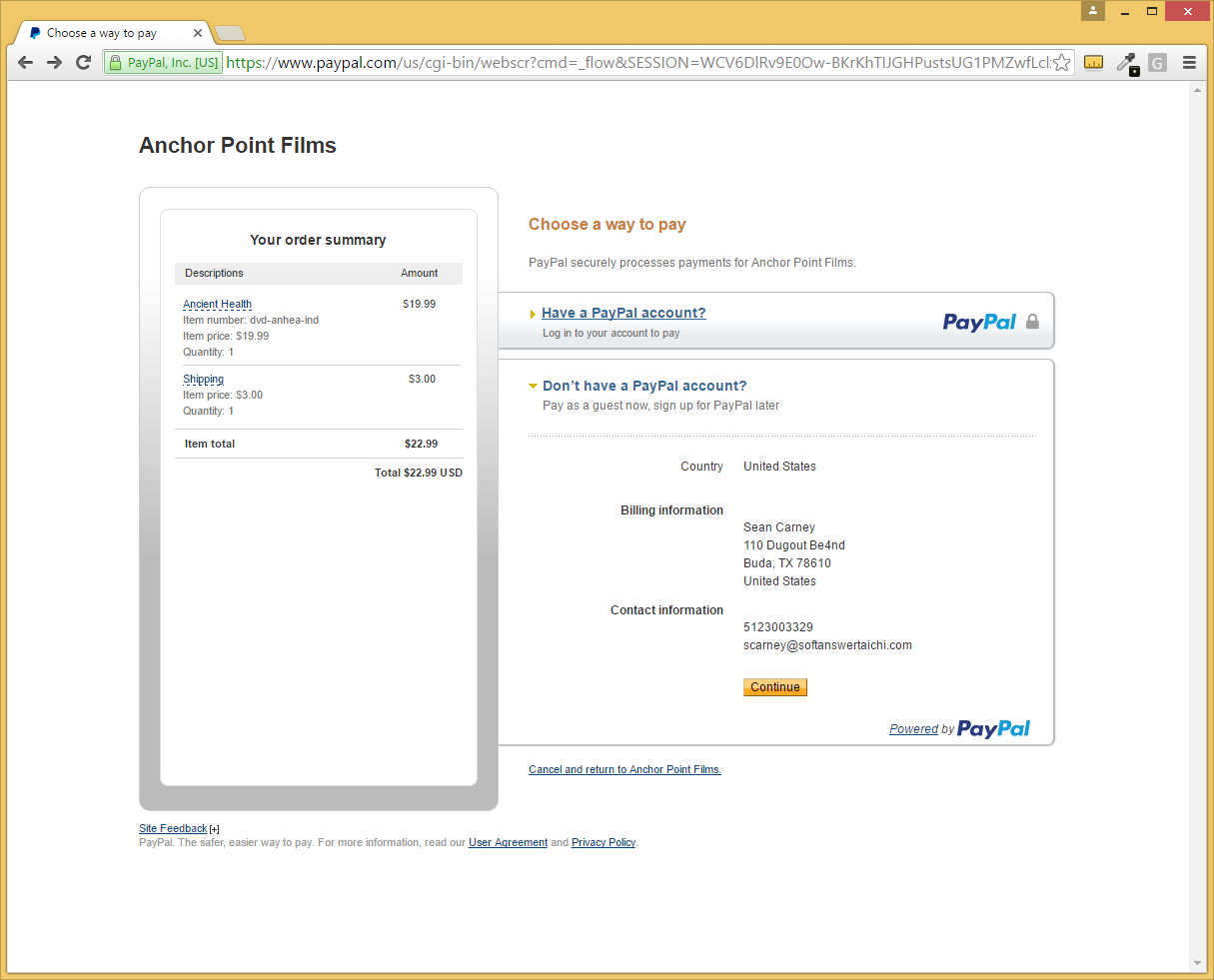Open a new browser tab
This screenshot has height=980, width=1214.
(x=230, y=34)
